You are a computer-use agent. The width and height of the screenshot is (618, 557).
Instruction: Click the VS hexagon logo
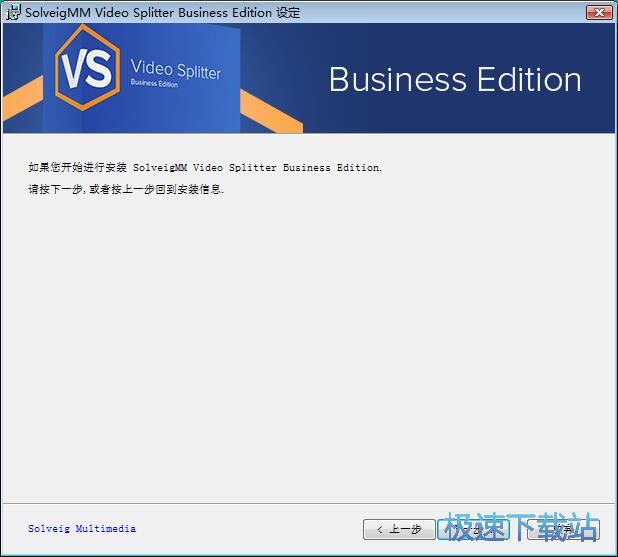click(x=87, y=67)
